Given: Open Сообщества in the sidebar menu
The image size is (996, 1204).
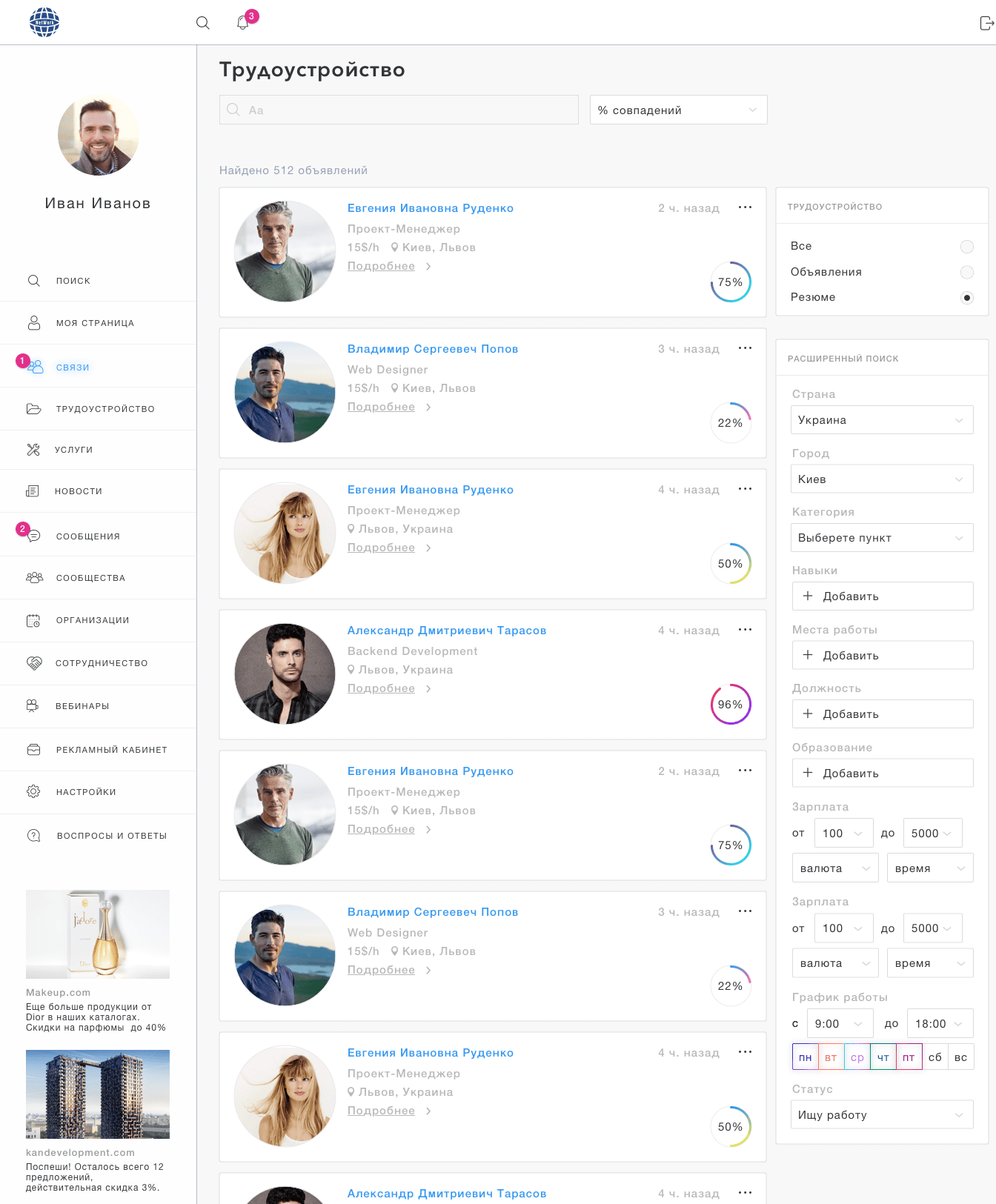Looking at the screenshot, I should [x=90, y=578].
